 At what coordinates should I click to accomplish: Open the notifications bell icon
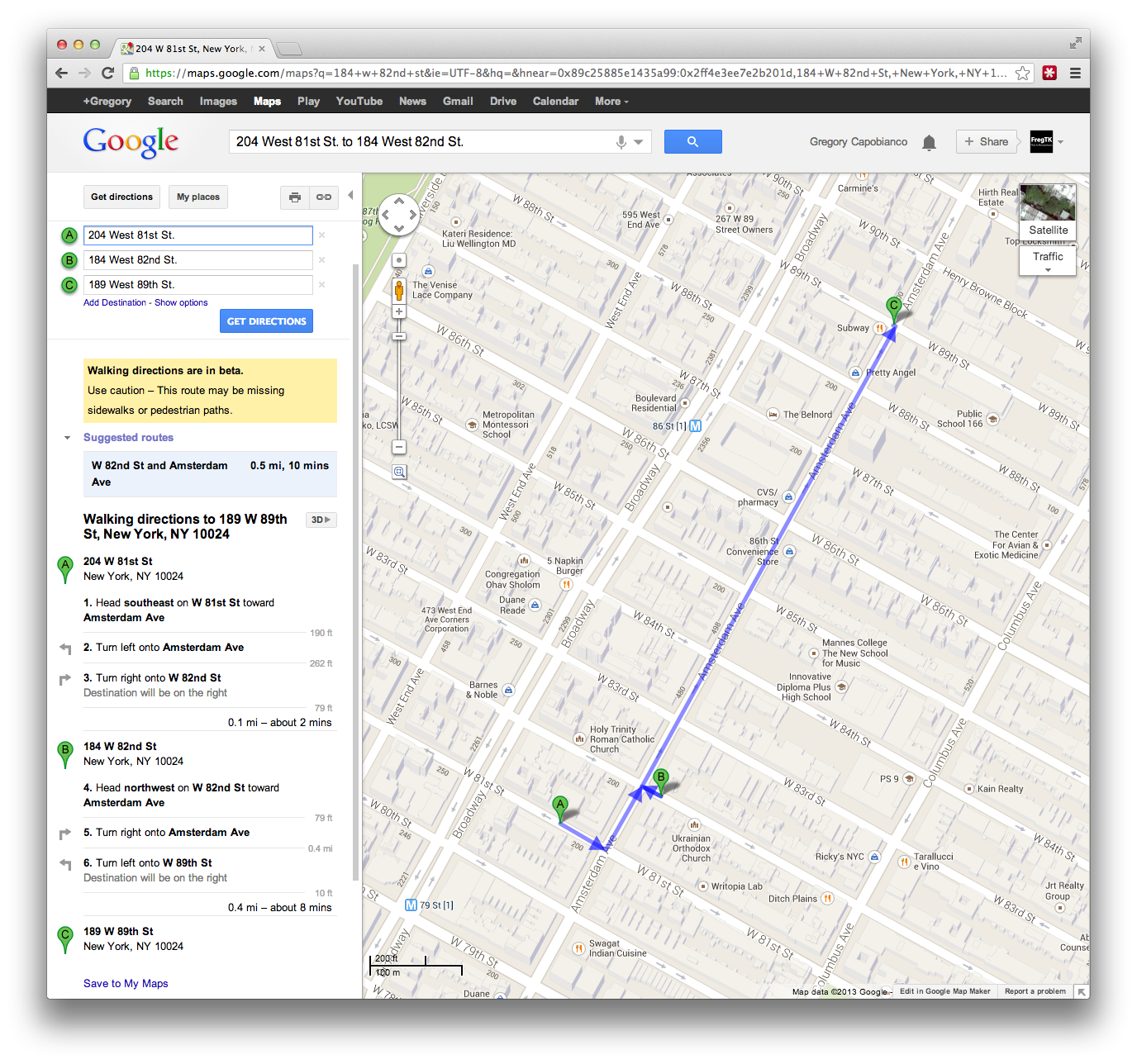point(929,142)
